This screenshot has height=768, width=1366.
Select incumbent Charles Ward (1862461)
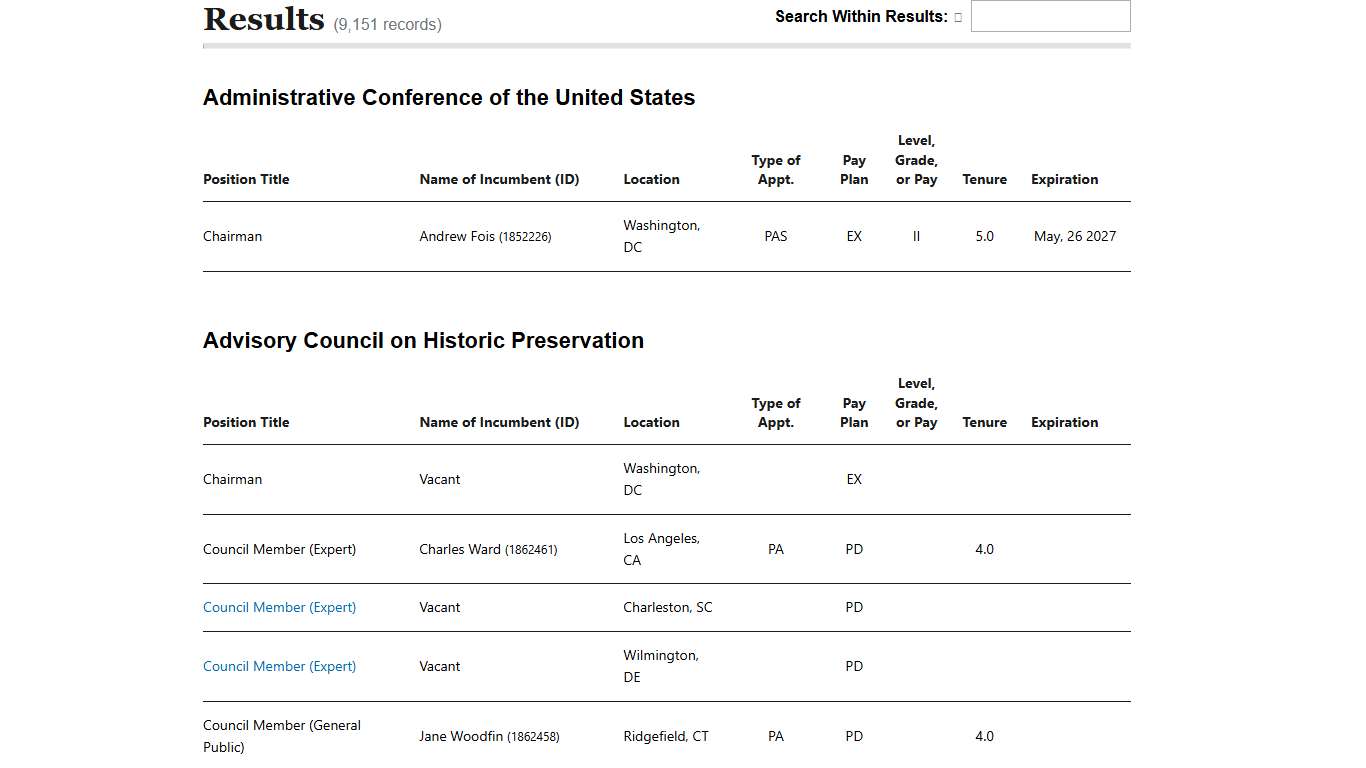(488, 549)
